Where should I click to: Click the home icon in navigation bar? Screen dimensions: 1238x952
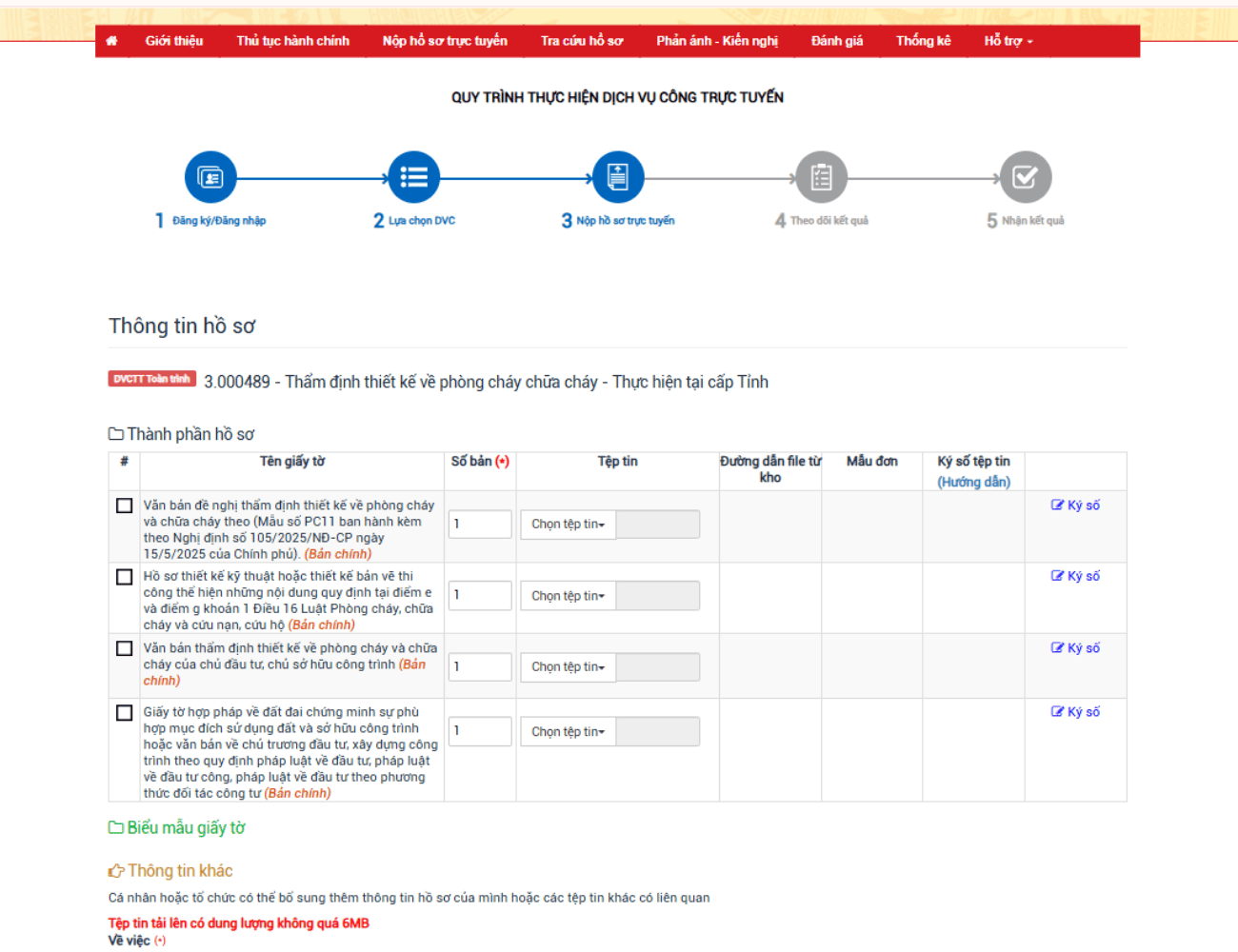pyautogui.click(x=111, y=41)
